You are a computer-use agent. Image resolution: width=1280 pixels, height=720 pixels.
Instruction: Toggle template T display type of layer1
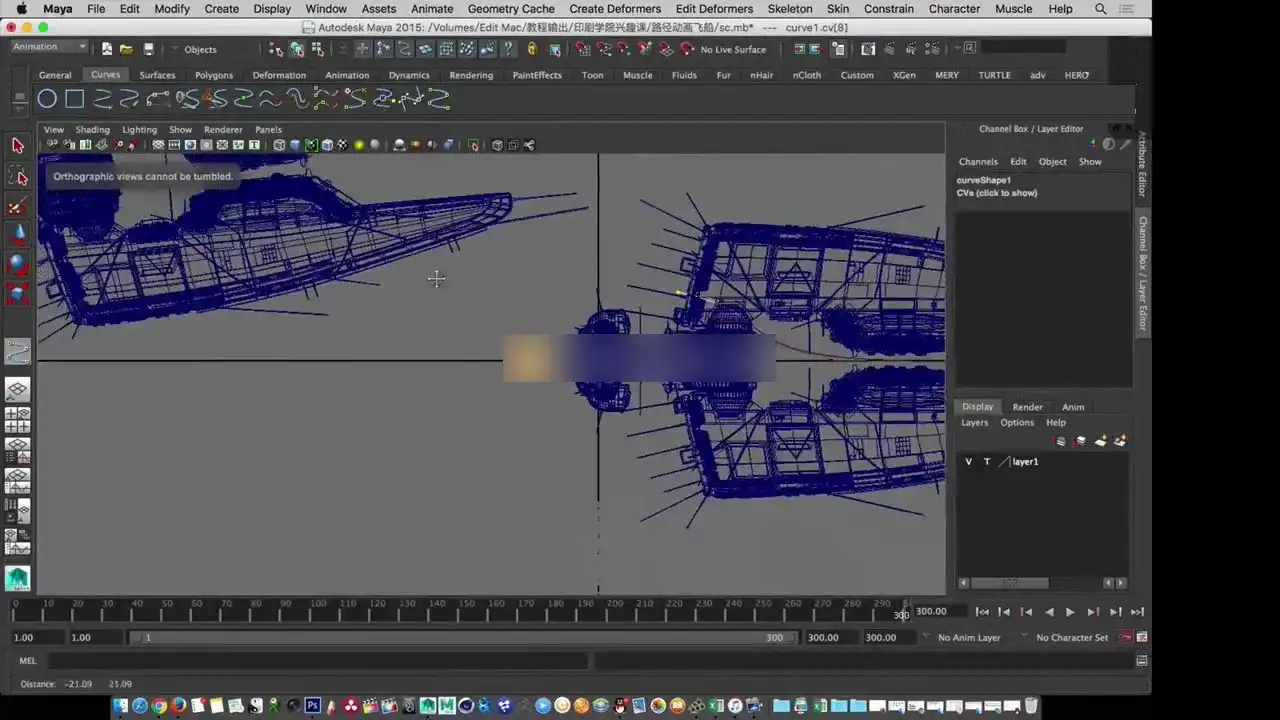pos(986,462)
